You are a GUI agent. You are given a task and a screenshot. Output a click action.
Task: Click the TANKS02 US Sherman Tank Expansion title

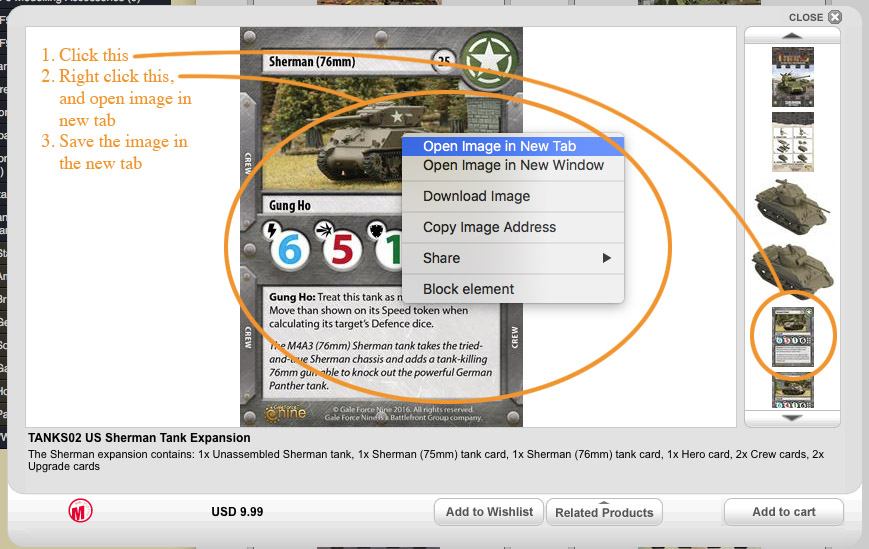pos(139,438)
